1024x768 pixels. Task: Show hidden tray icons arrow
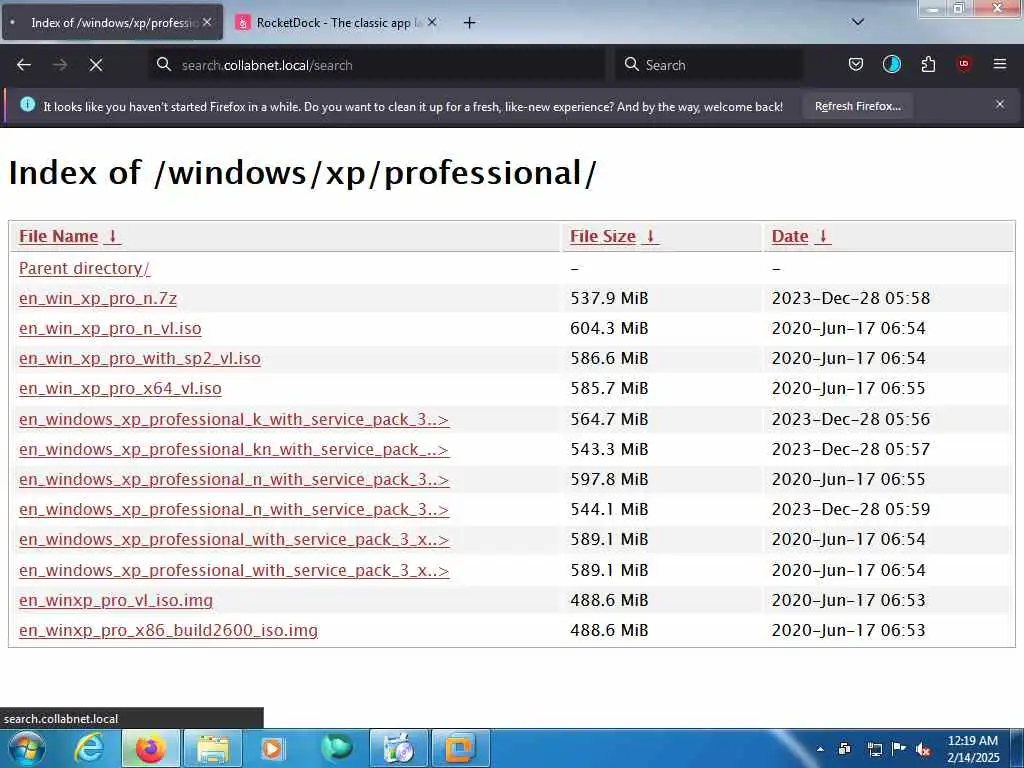(x=820, y=749)
